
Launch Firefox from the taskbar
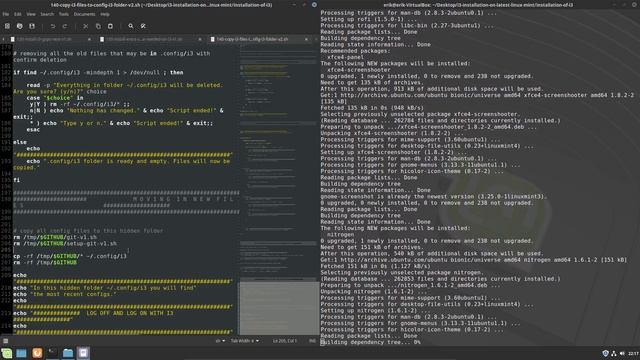[37, 353]
